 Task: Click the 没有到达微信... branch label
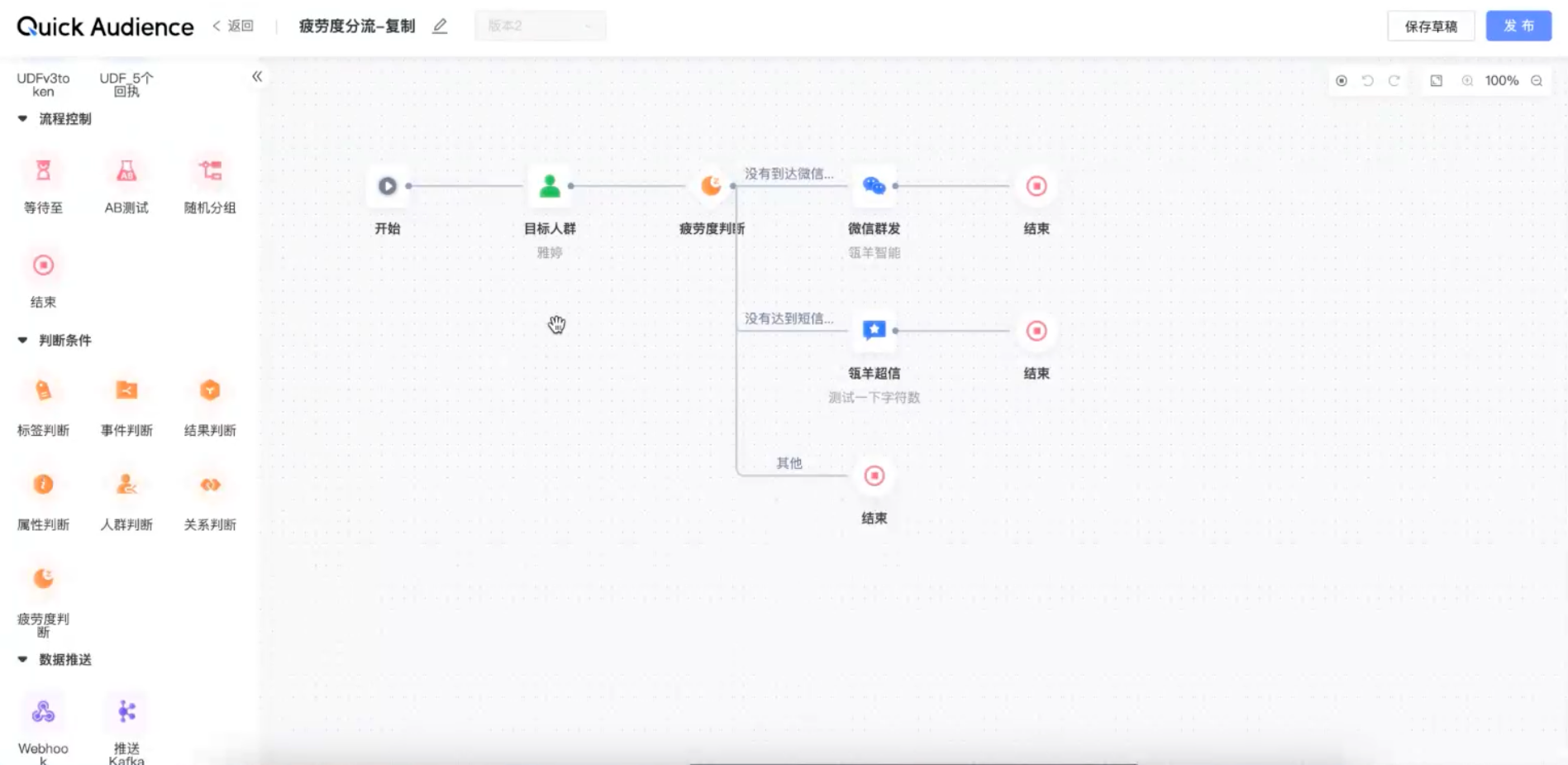789,174
